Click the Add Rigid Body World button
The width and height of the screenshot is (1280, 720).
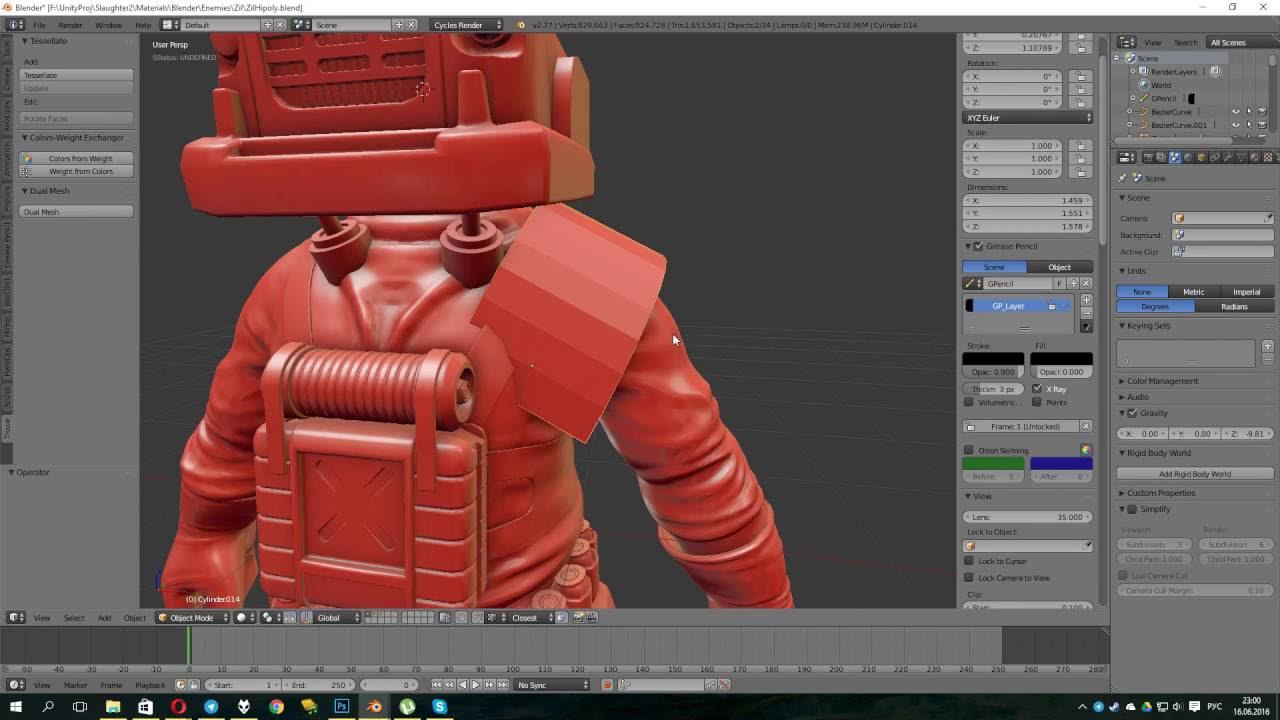point(1194,474)
